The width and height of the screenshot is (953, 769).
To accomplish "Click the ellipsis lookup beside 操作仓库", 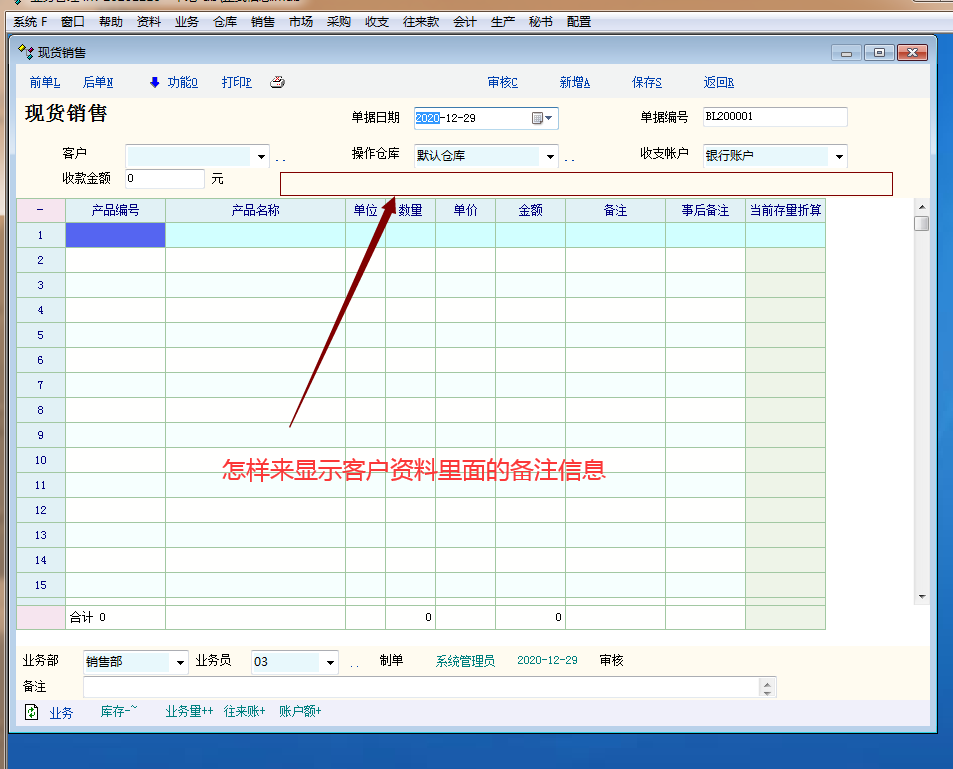I will pos(569,158).
